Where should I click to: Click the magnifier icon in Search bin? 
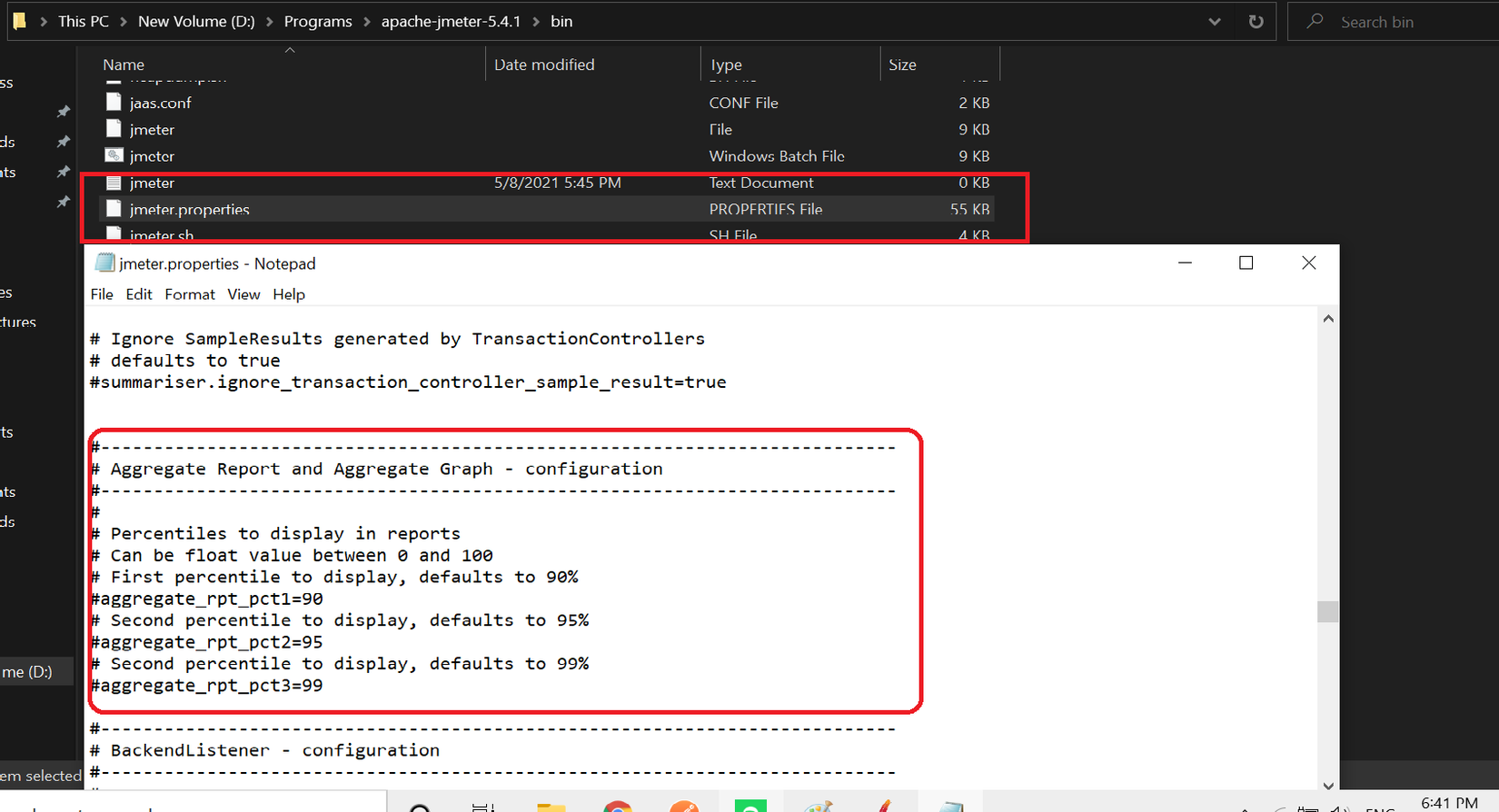click(x=1315, y=21)
